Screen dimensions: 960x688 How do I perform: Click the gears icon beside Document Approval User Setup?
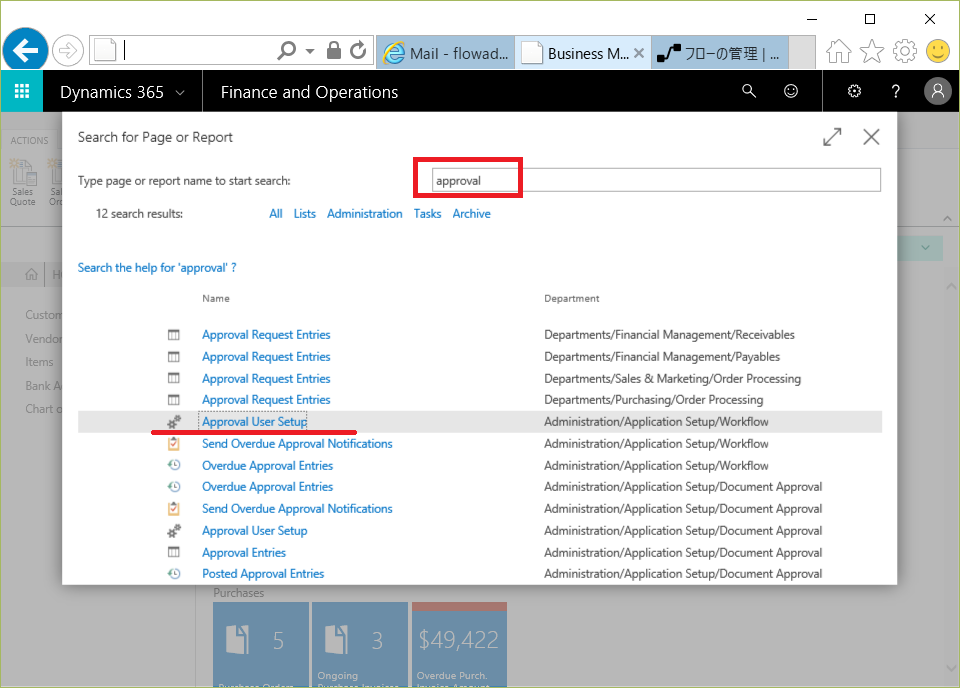174,531
